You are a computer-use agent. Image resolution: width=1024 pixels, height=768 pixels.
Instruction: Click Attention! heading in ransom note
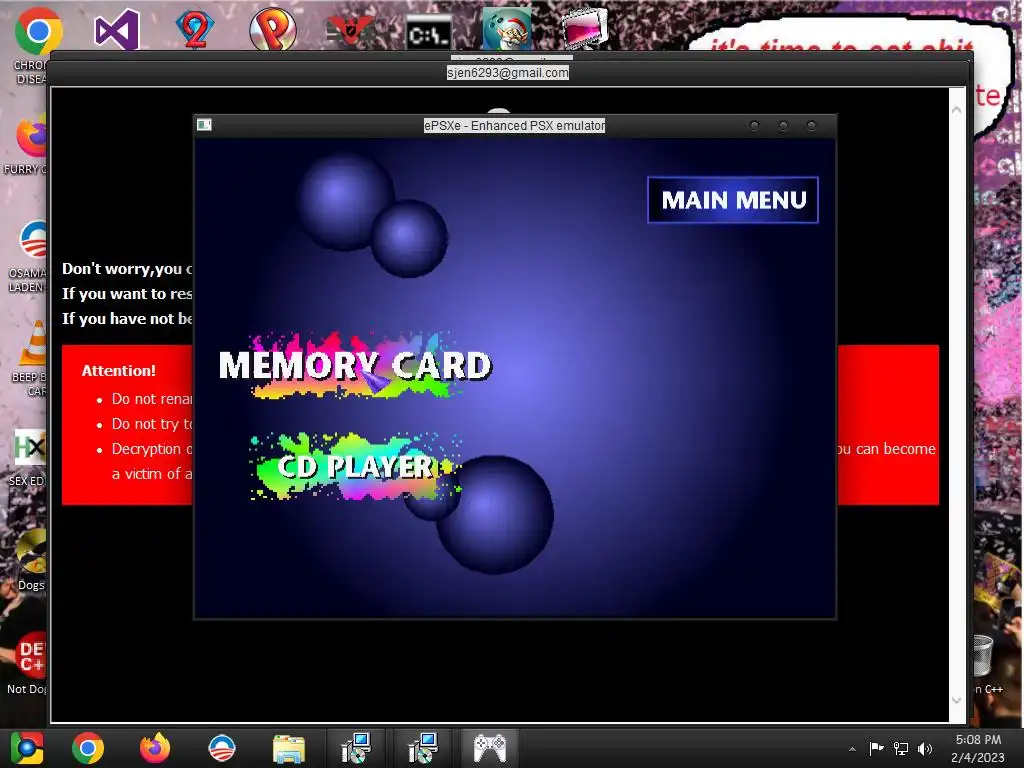119,370
